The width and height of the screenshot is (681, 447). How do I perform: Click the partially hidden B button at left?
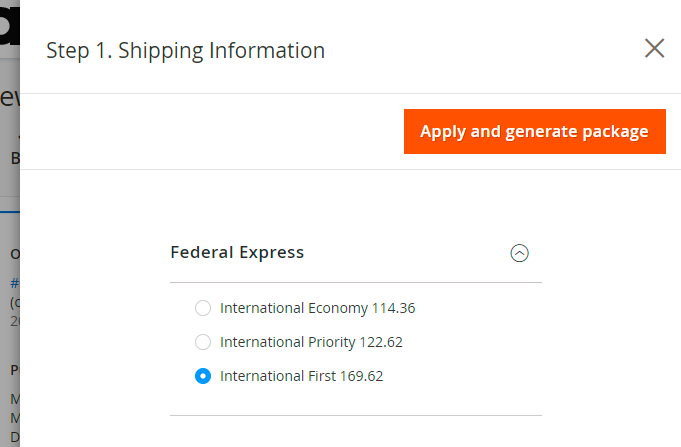coord(14,158)
